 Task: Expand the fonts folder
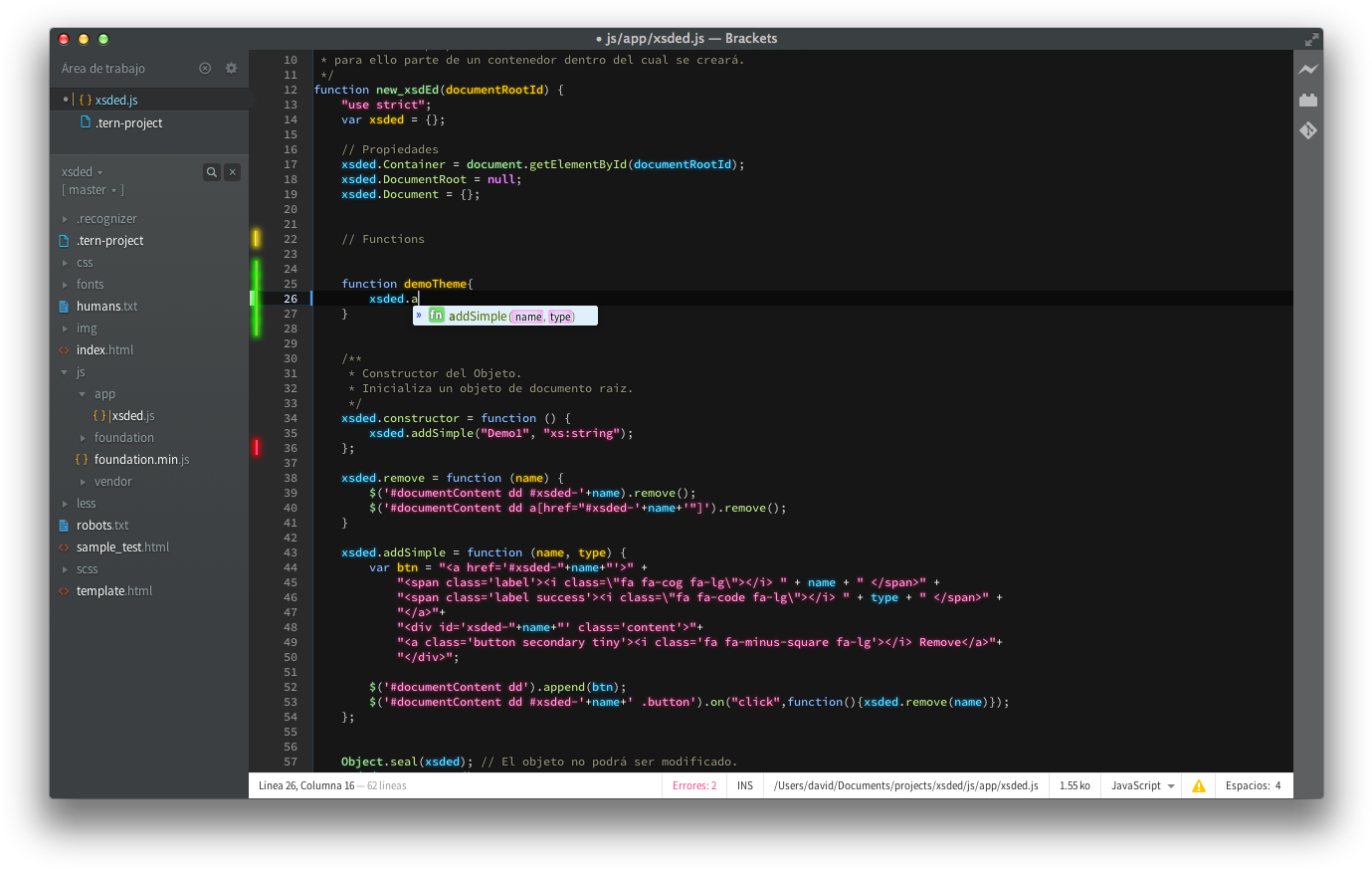65,285
